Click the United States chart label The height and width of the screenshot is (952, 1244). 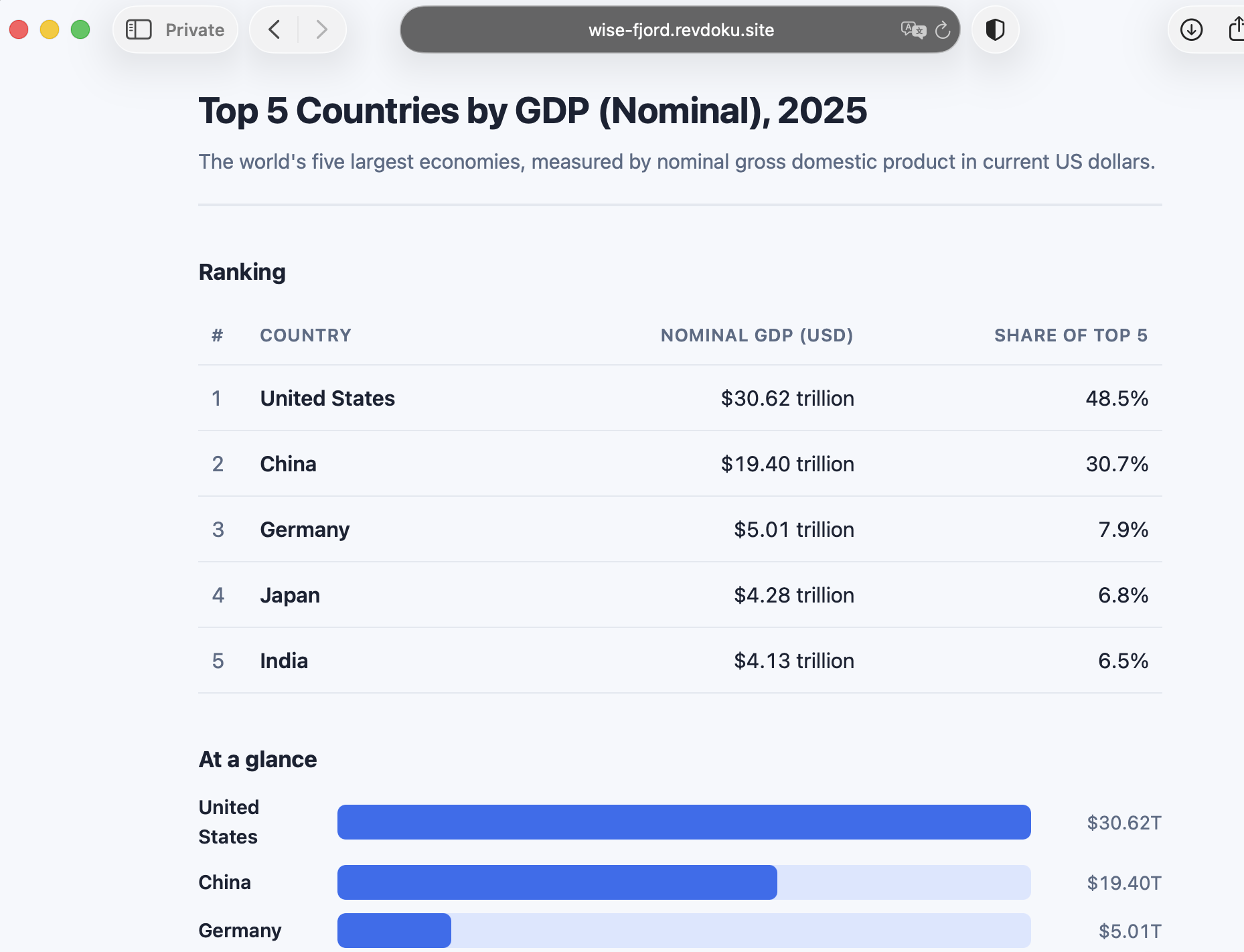[229, 822]
